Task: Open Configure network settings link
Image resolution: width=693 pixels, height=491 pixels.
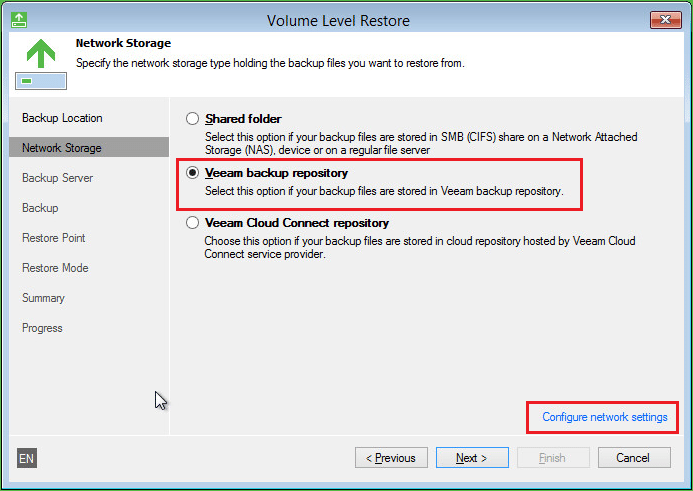Action: (x=604, y=417)
